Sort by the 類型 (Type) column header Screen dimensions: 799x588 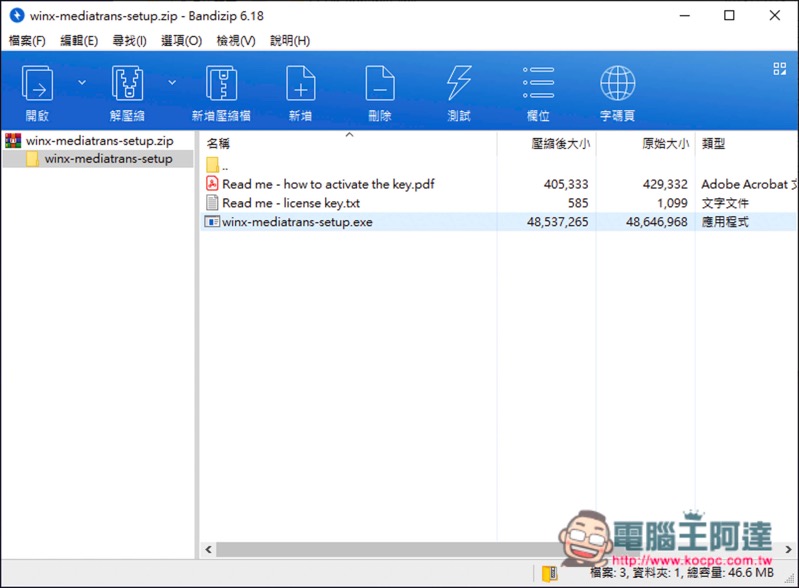coord(713,144)
